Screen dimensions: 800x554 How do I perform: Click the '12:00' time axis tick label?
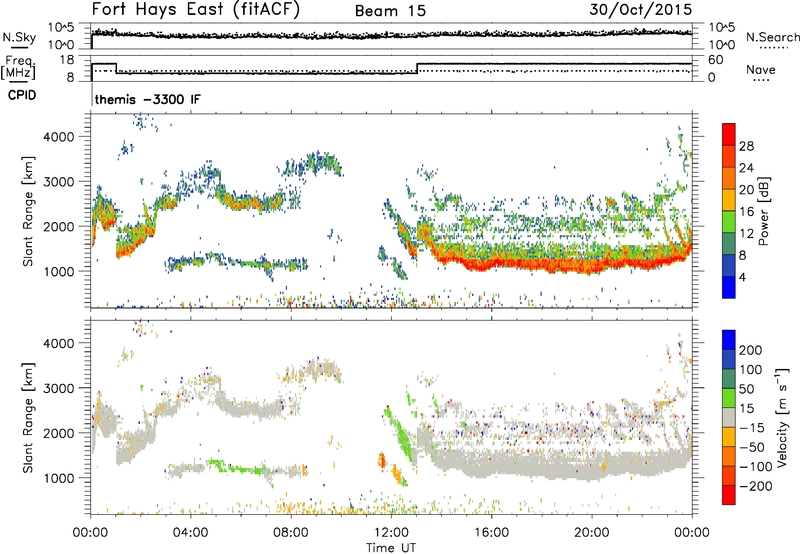point(391,533)
